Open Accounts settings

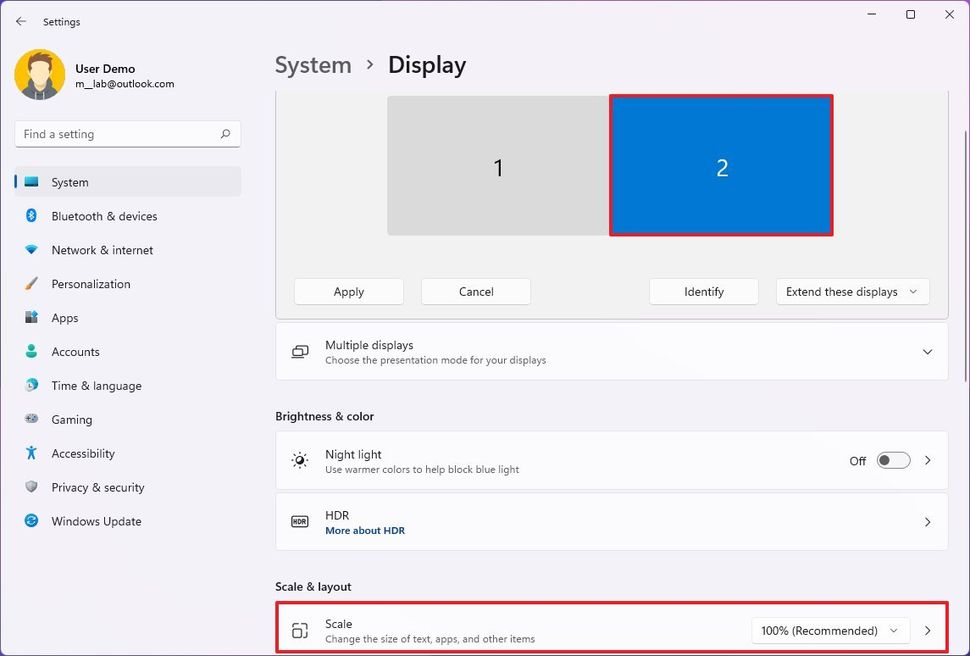(x=74, y=352)
